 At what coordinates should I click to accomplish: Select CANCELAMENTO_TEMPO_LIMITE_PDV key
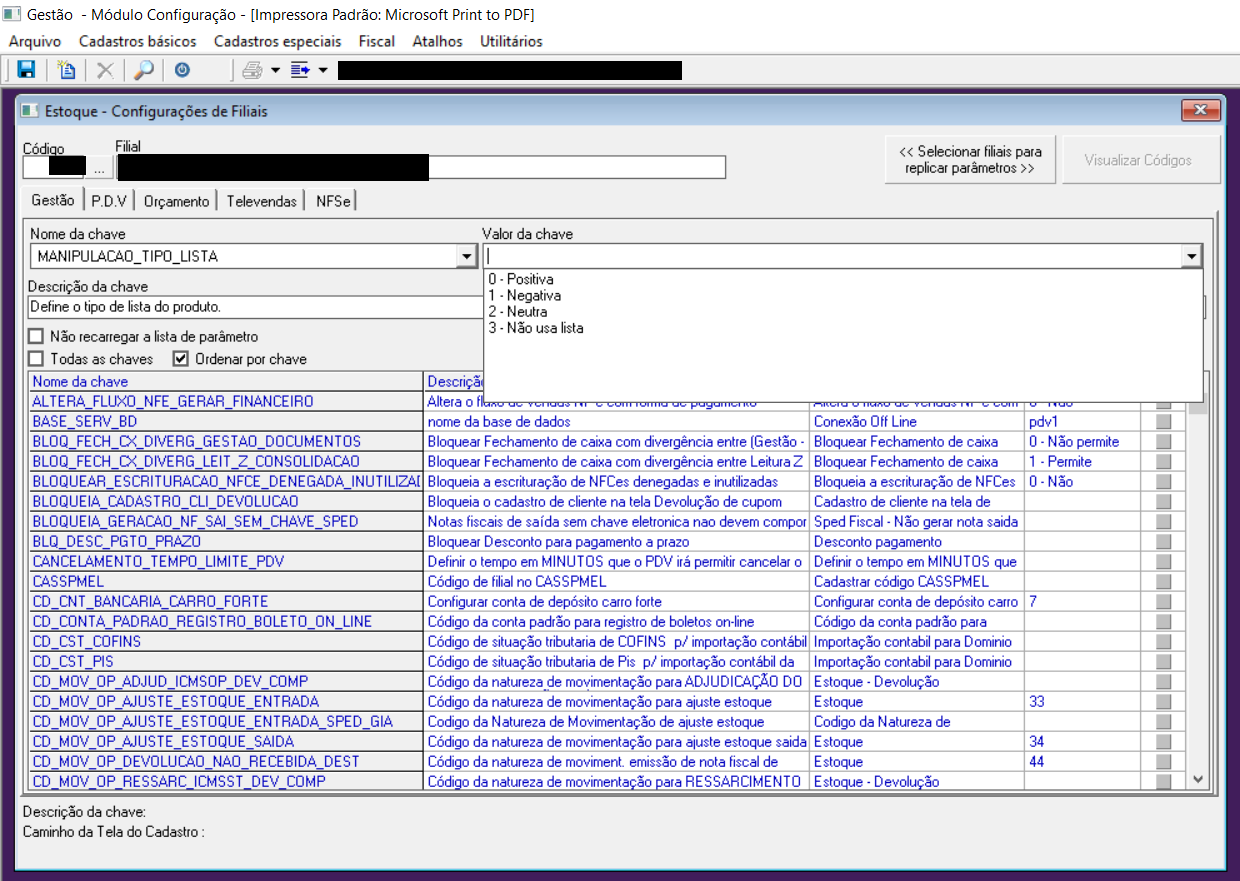point(226,562)
